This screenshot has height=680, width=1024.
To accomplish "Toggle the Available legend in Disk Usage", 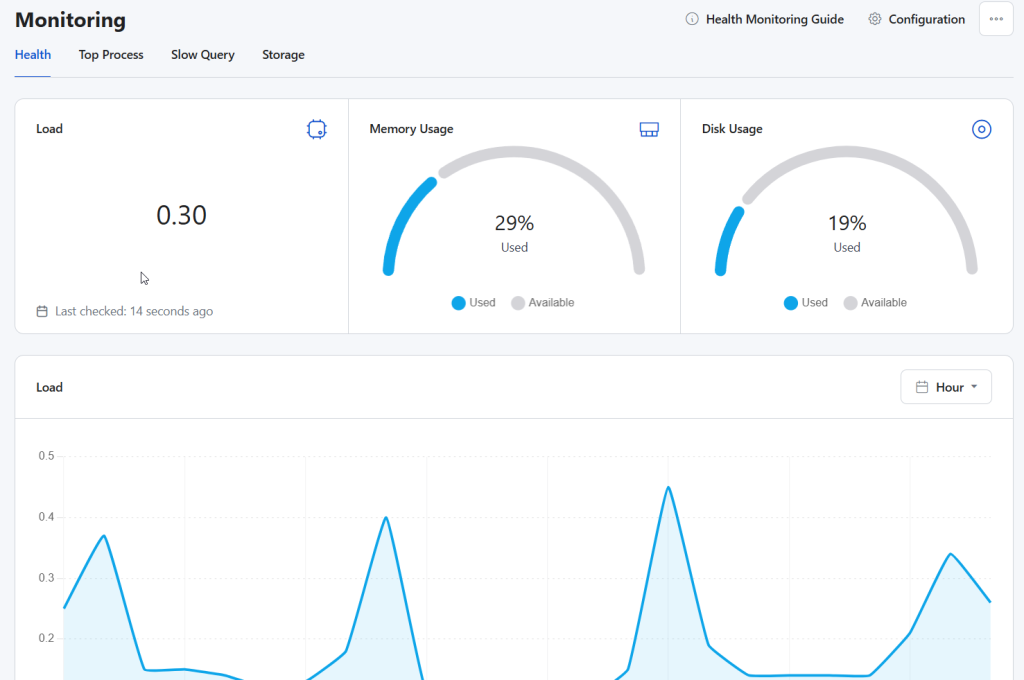I will click(875, 303).
